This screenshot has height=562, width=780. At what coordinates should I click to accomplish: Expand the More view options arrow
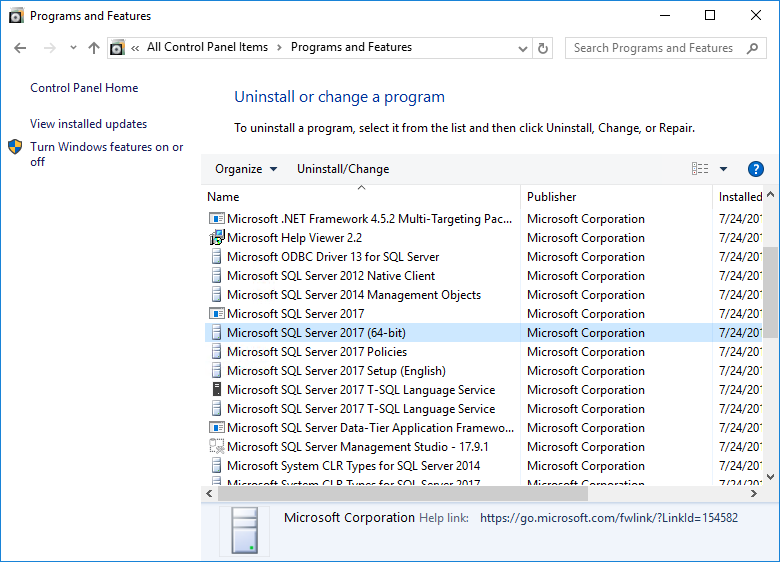pos(723,169)
